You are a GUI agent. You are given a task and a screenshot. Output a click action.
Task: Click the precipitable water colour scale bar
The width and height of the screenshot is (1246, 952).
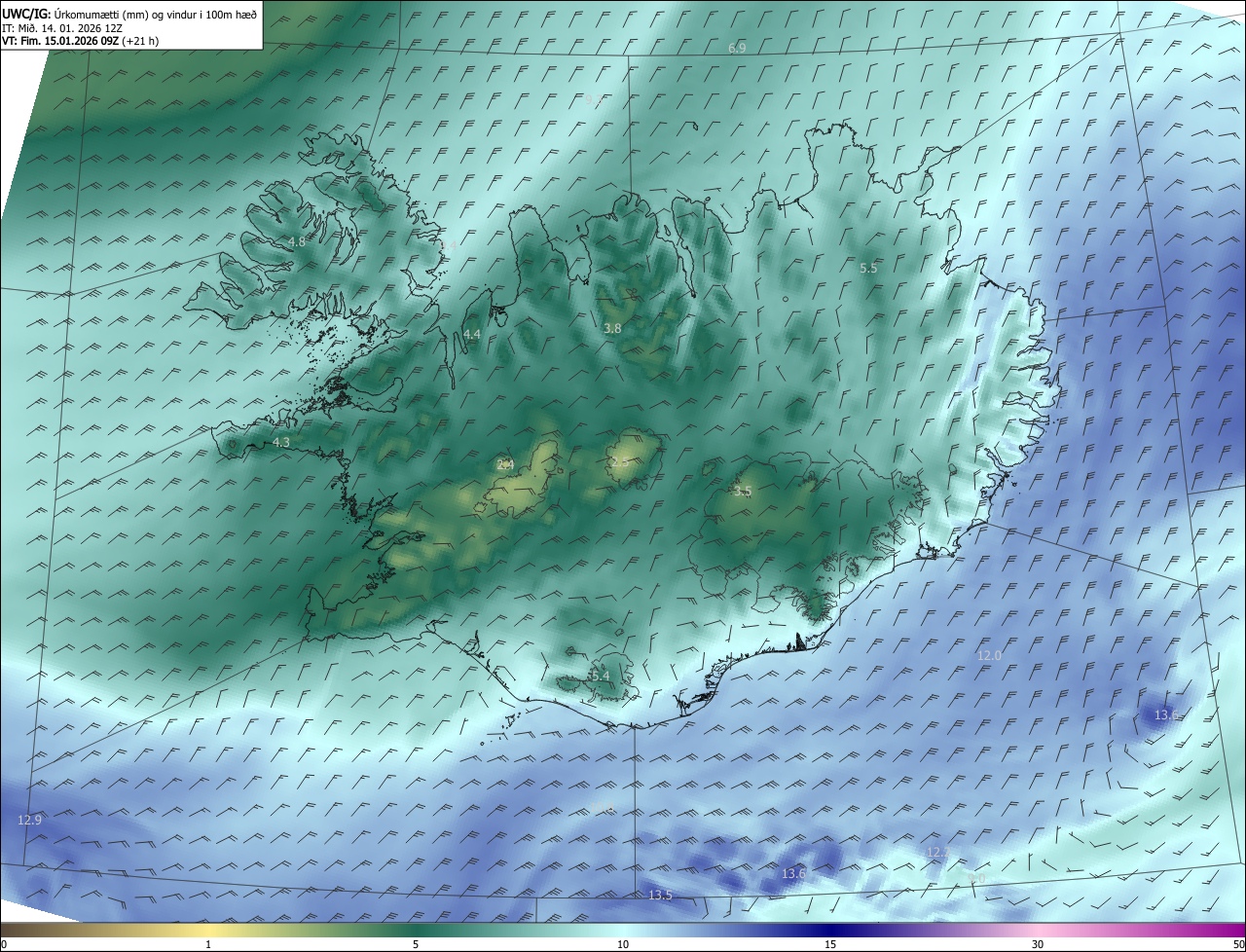[x=623, y=930]
